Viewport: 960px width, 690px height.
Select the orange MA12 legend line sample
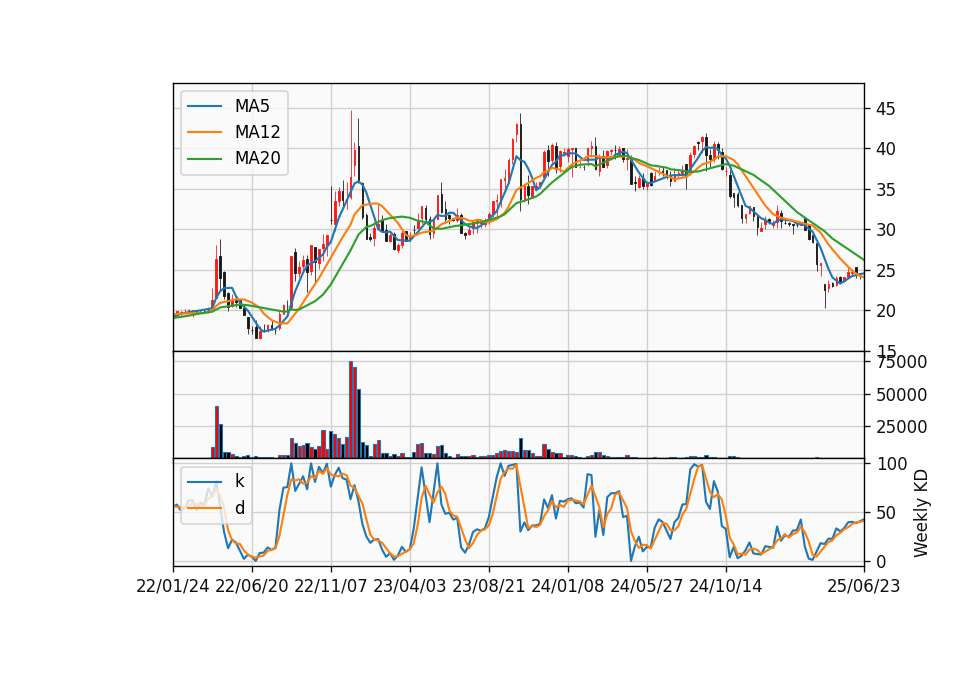tap(204, 132)
